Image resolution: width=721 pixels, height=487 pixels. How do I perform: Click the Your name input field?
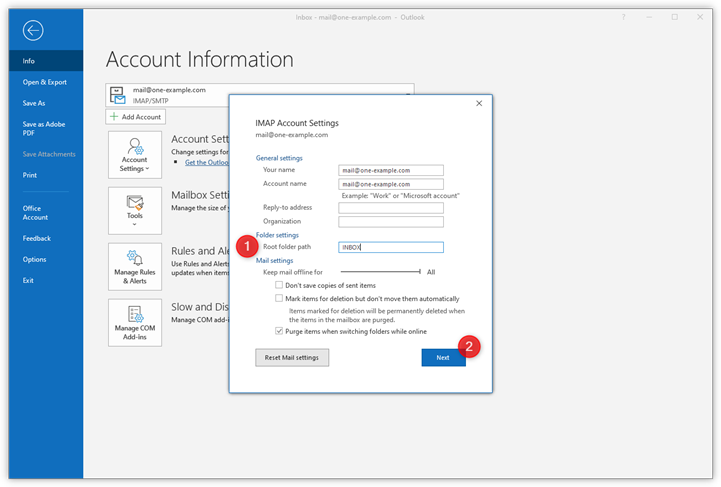pyautogui.click(x=391, y=170)
